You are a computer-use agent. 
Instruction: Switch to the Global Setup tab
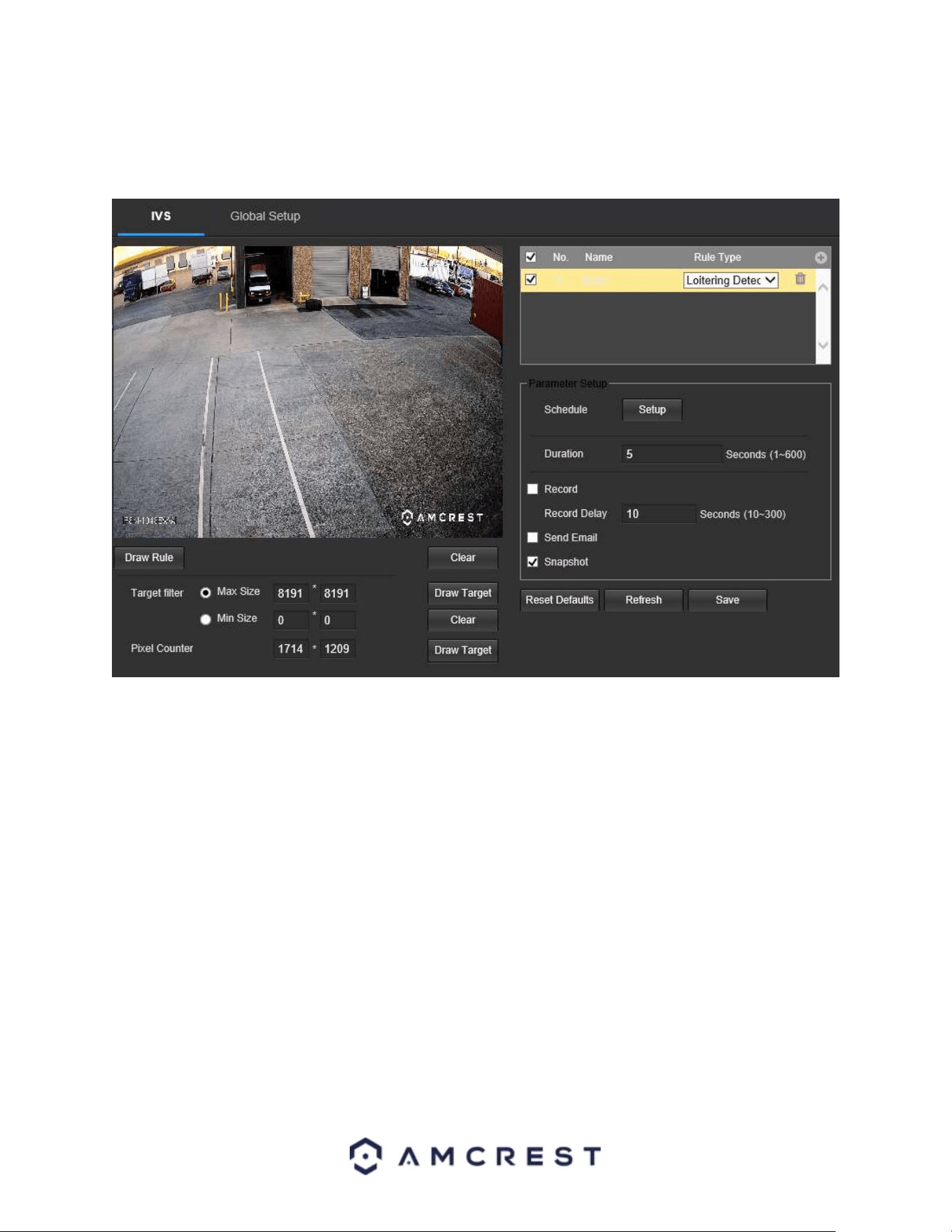[x=265, y=216]
